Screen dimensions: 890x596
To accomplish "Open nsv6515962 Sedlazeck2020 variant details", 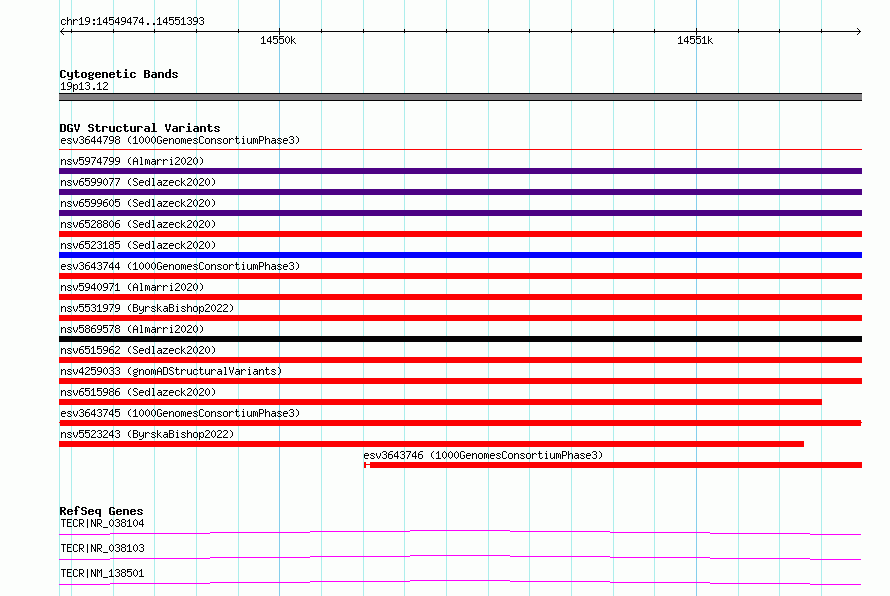I will 460,360.
